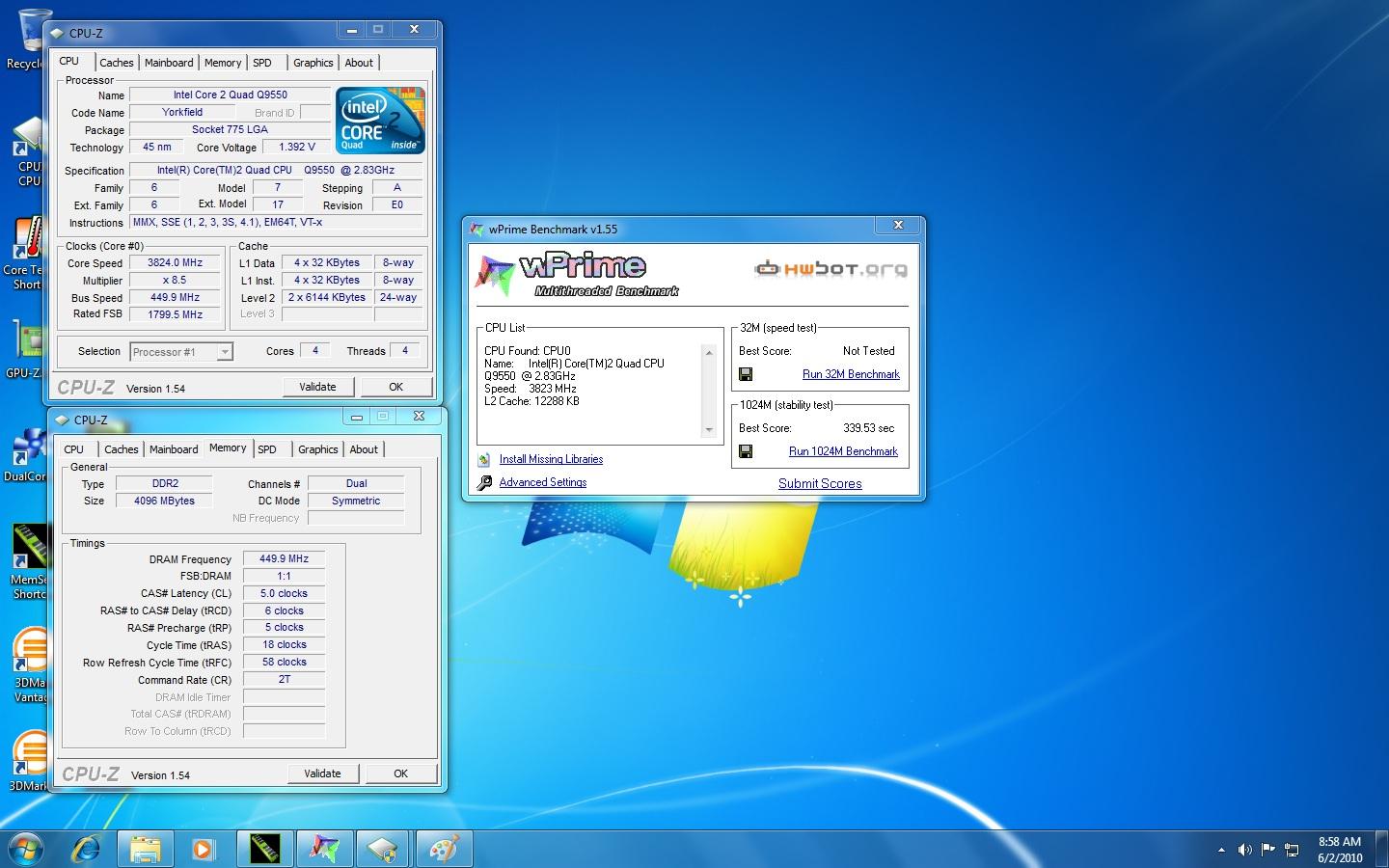The image size is (1389, 868).
Task: Show hidden tray icons arrow
Action: click(1221, 850)
